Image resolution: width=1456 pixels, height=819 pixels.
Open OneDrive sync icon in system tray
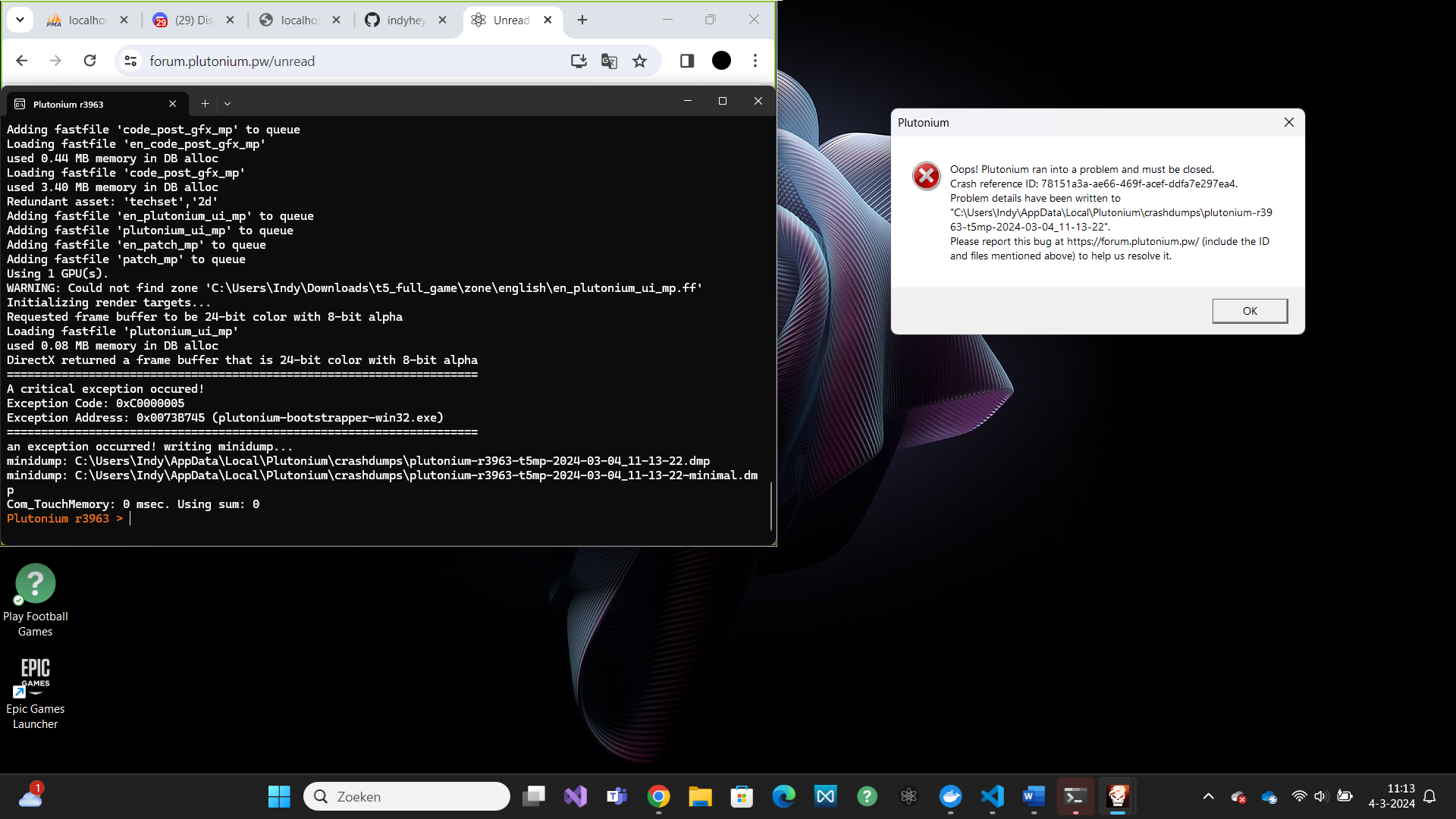1269,797
